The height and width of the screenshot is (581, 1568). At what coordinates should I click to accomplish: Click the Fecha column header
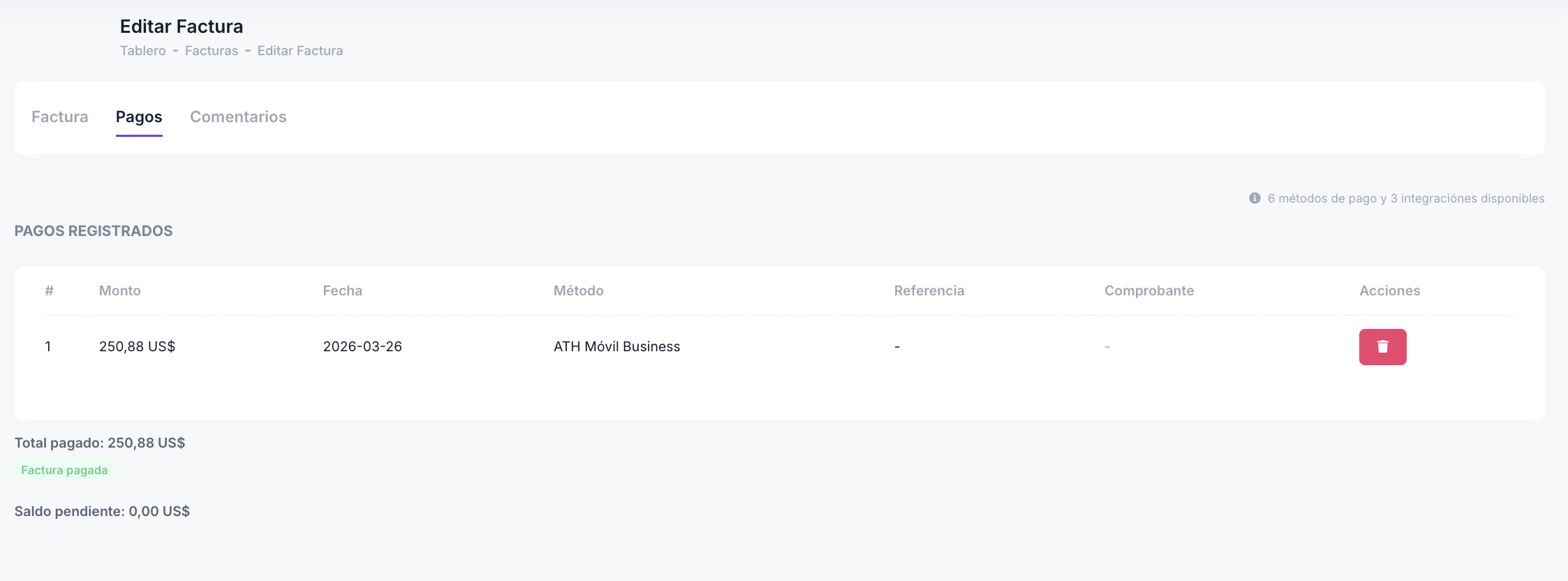coord(342,290)
